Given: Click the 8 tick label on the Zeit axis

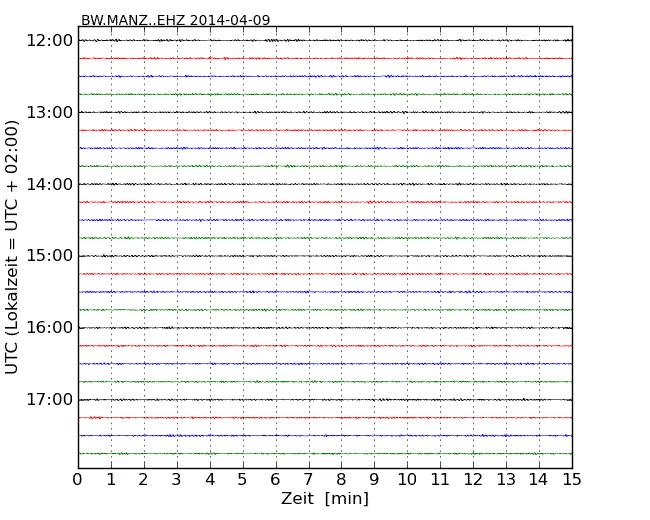Looking at the screenshot, I should pyautogui.click(x=341, y=479).
